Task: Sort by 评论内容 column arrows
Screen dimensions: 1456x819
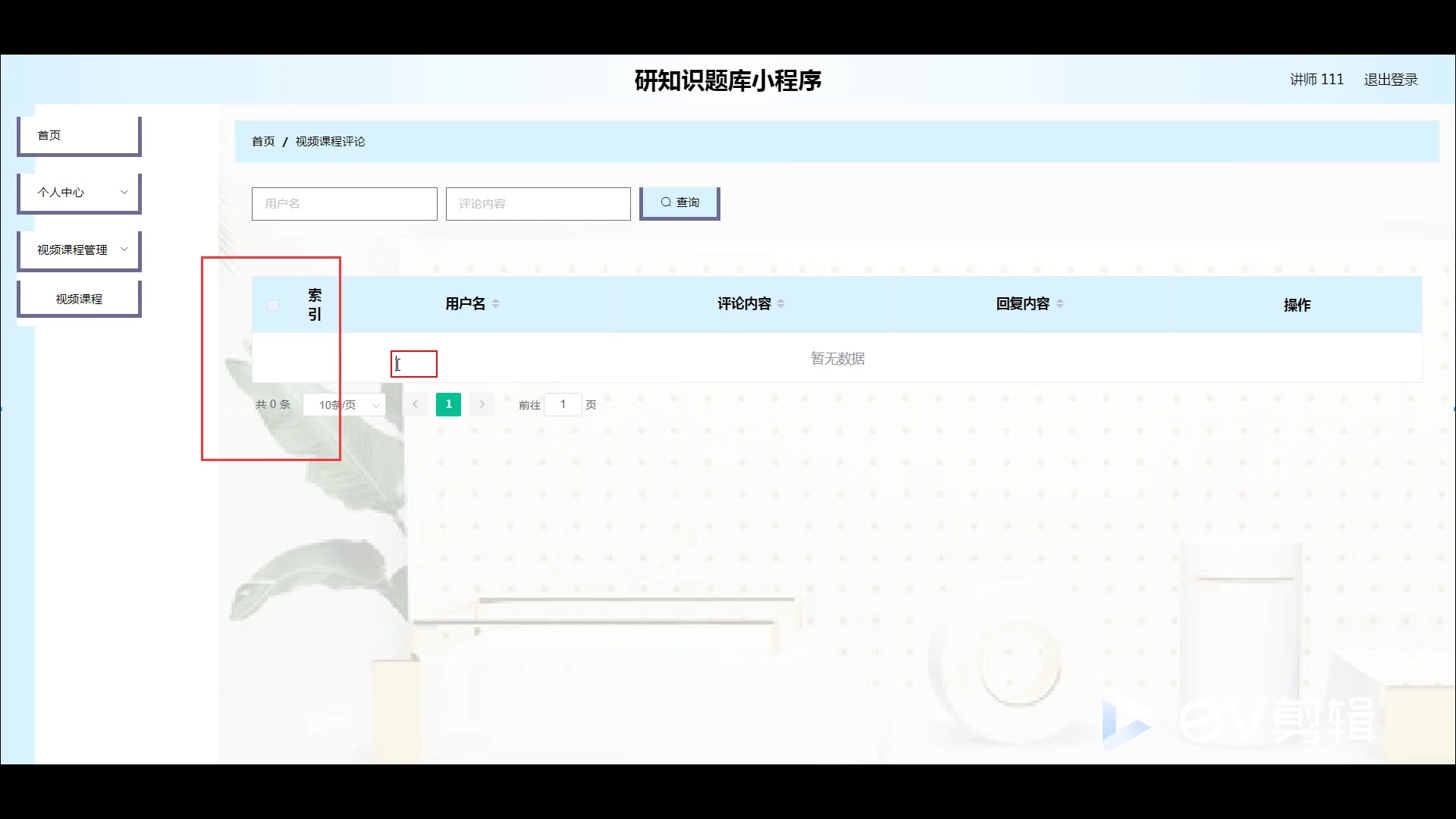Action: [x=780, y=303]
